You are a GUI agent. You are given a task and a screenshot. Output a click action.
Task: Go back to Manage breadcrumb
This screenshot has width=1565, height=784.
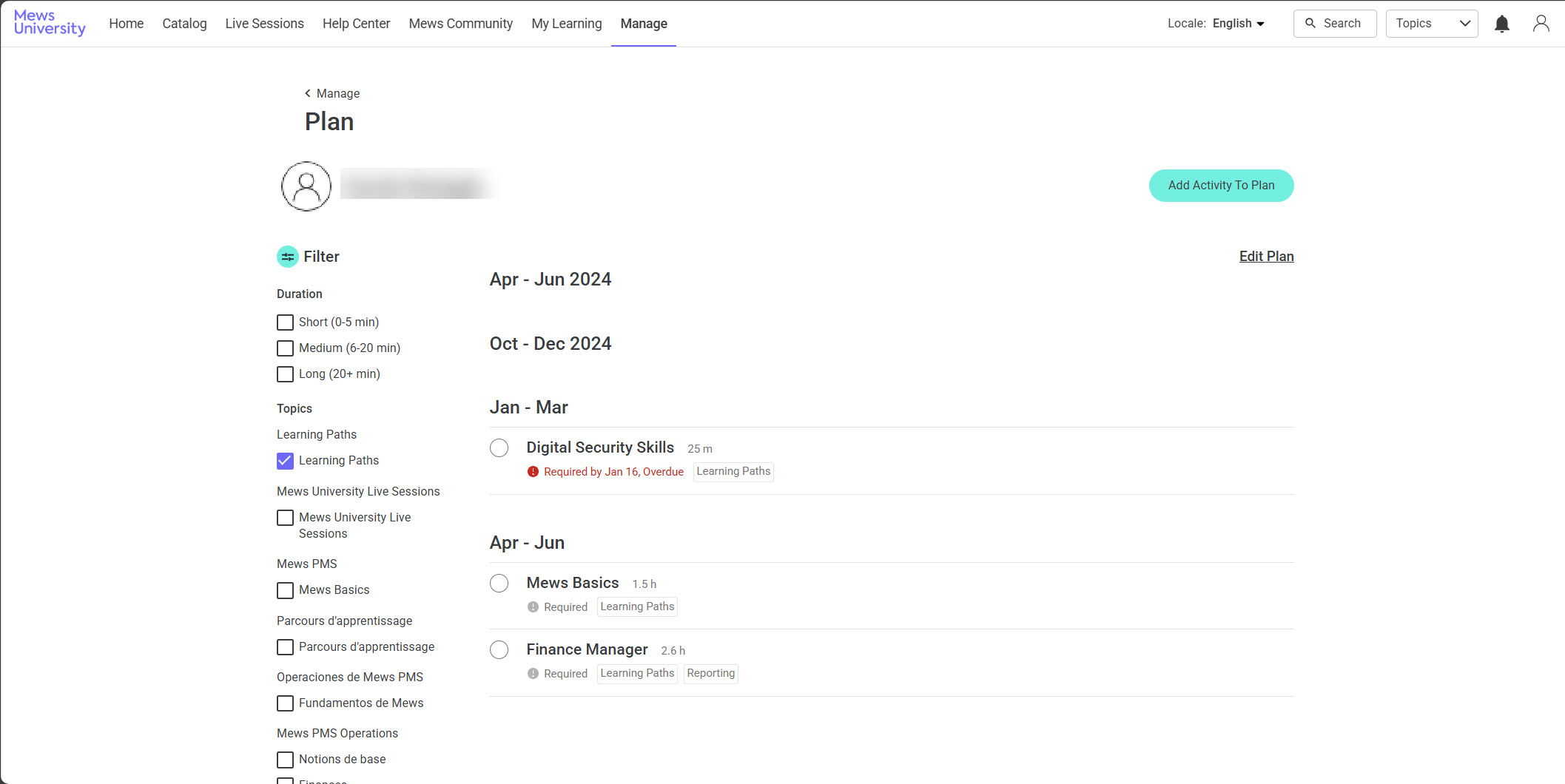[338, 93]
